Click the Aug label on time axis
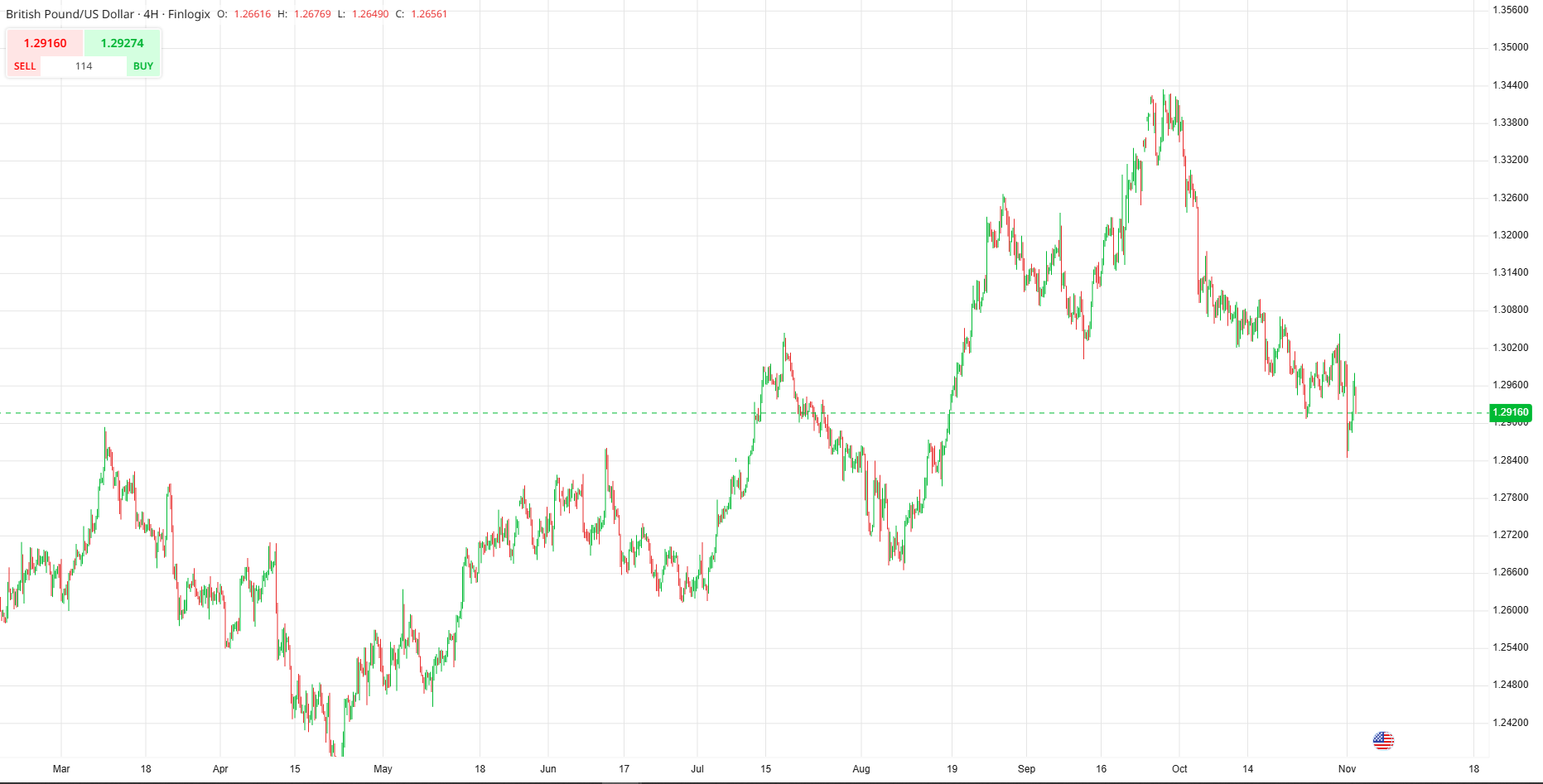This screenshot has height=784, width=1543. tap(861, 769)
